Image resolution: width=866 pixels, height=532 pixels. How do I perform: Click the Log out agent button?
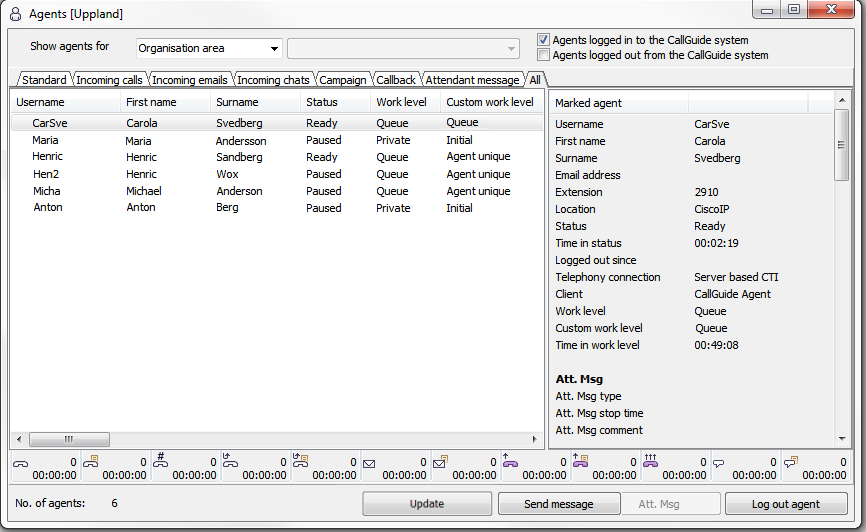[786, 504]
